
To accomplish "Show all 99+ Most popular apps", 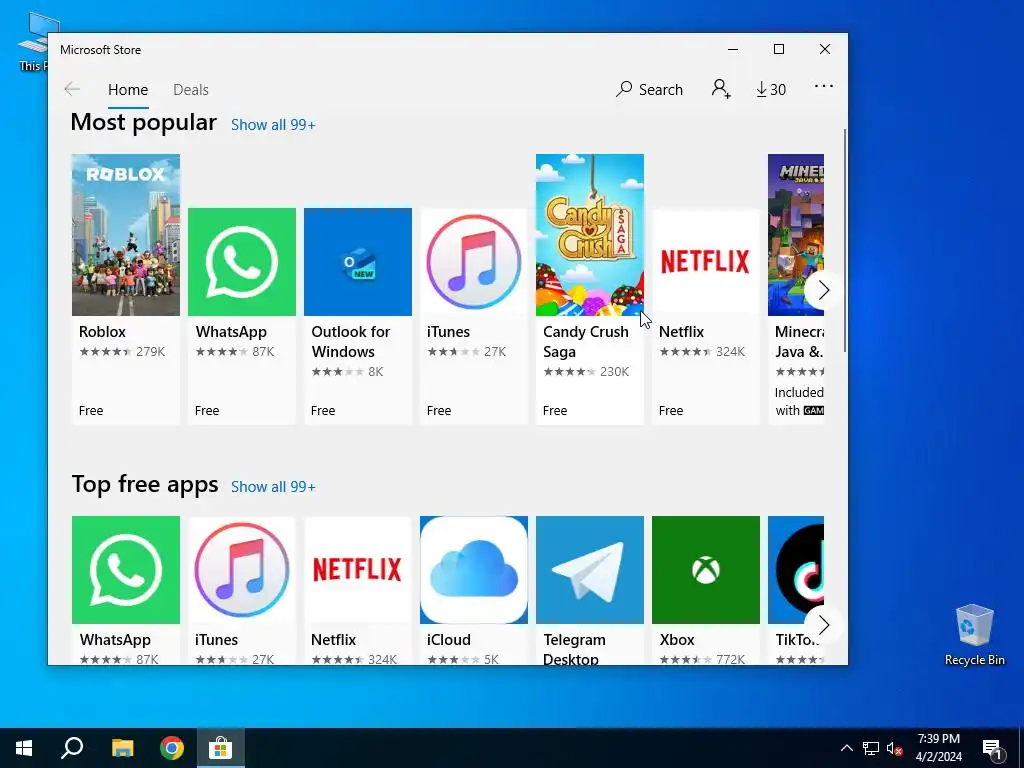I will pos(273,125).
